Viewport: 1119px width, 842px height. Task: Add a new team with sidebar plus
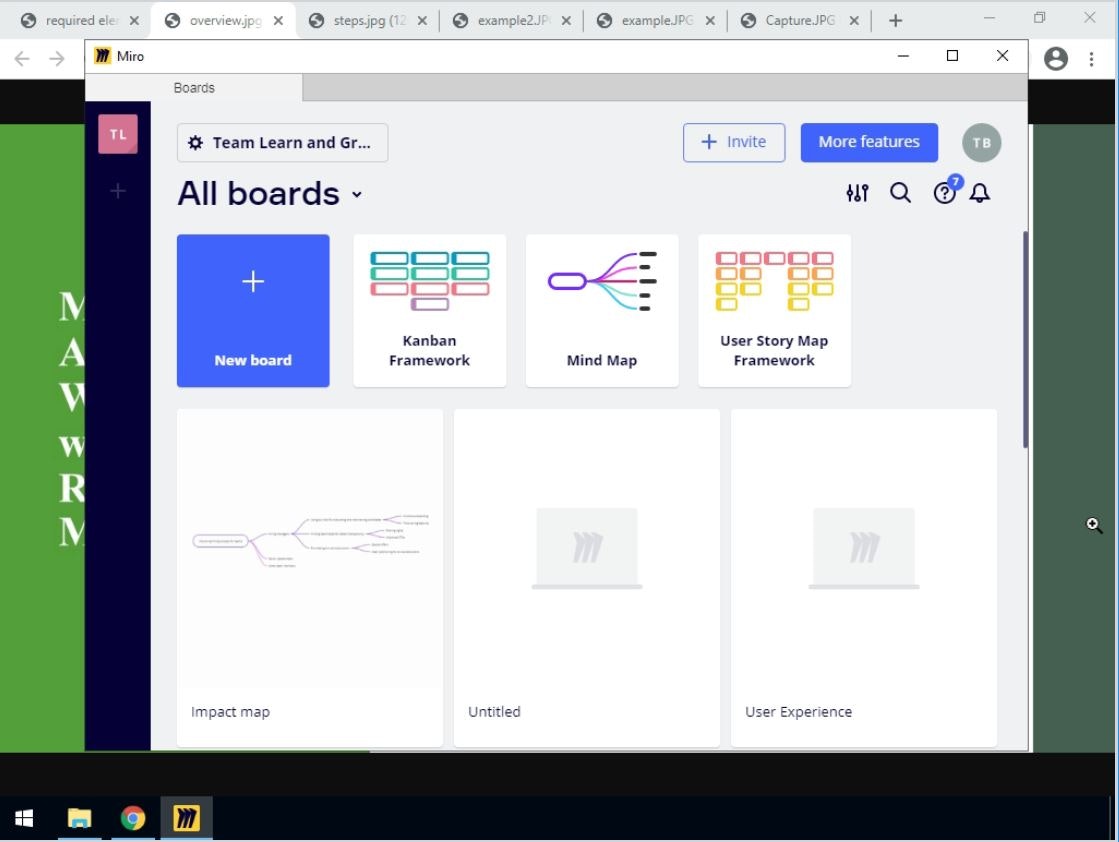(118, 191)
